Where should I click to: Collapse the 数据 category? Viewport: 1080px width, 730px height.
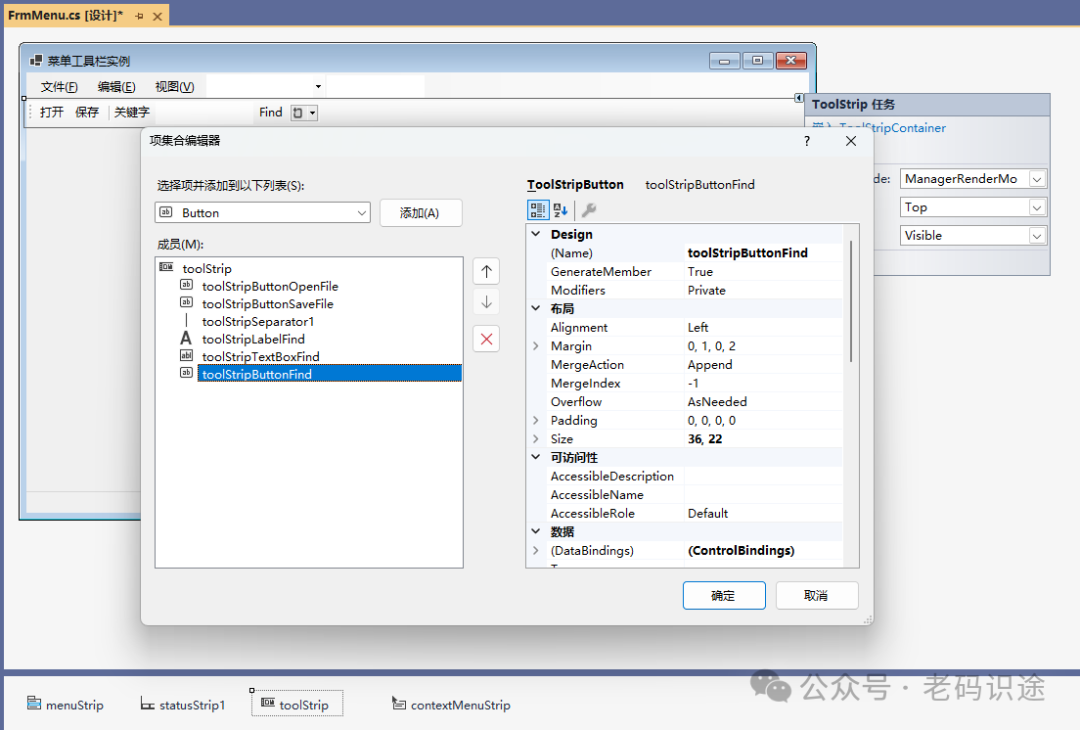pyautogui.click(x=535, y=532)
